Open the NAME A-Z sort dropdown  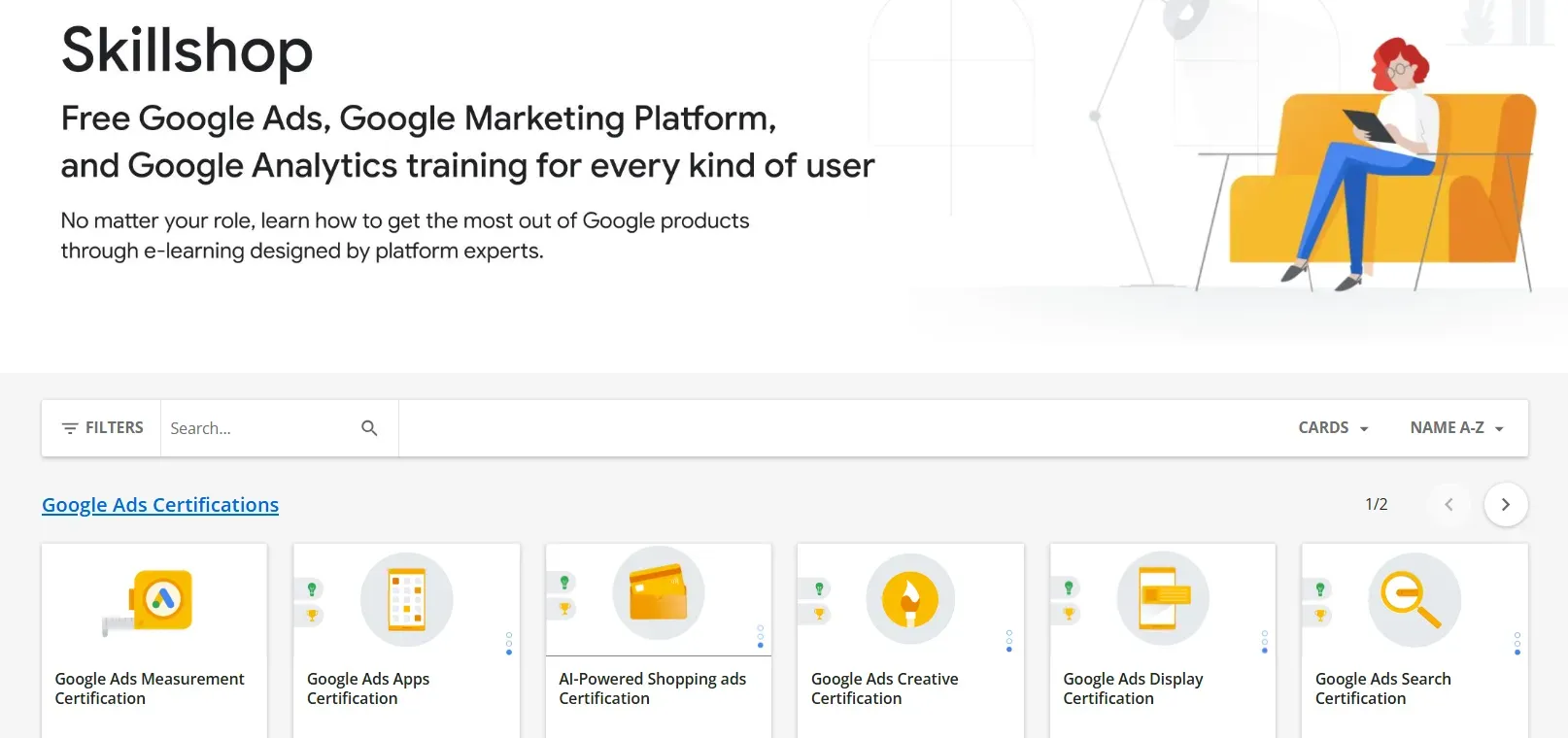pyautogui.click(x=1456, y=428)
